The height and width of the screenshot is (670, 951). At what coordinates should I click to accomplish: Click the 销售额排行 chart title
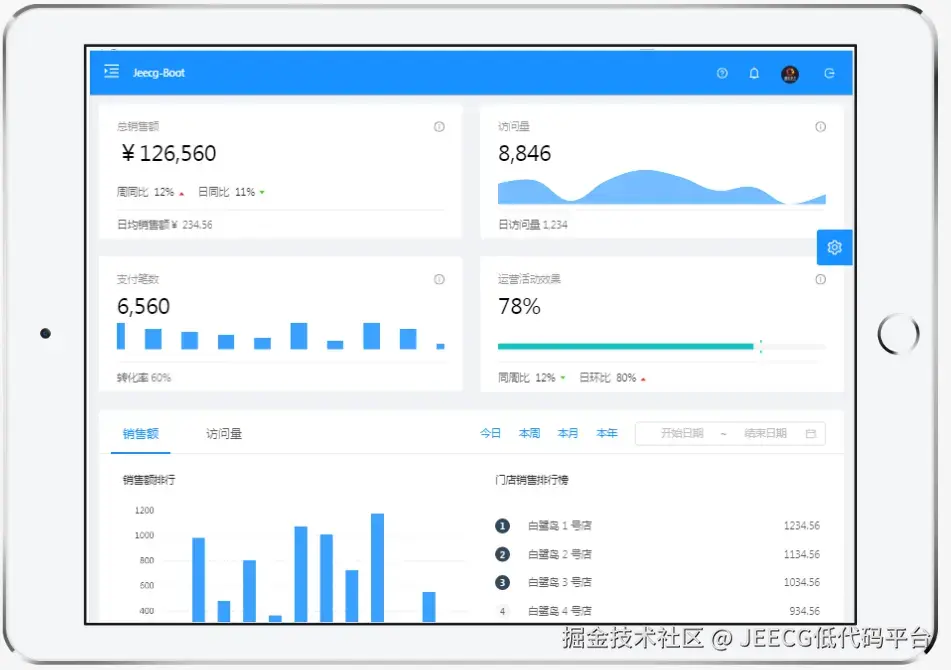pyautogui.click(x=149, y=480)
